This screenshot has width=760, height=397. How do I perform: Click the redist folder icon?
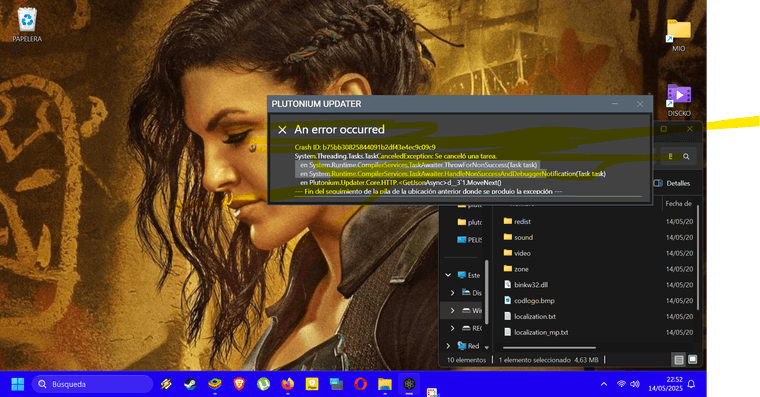pyautogui.click(x=507, y=221)
